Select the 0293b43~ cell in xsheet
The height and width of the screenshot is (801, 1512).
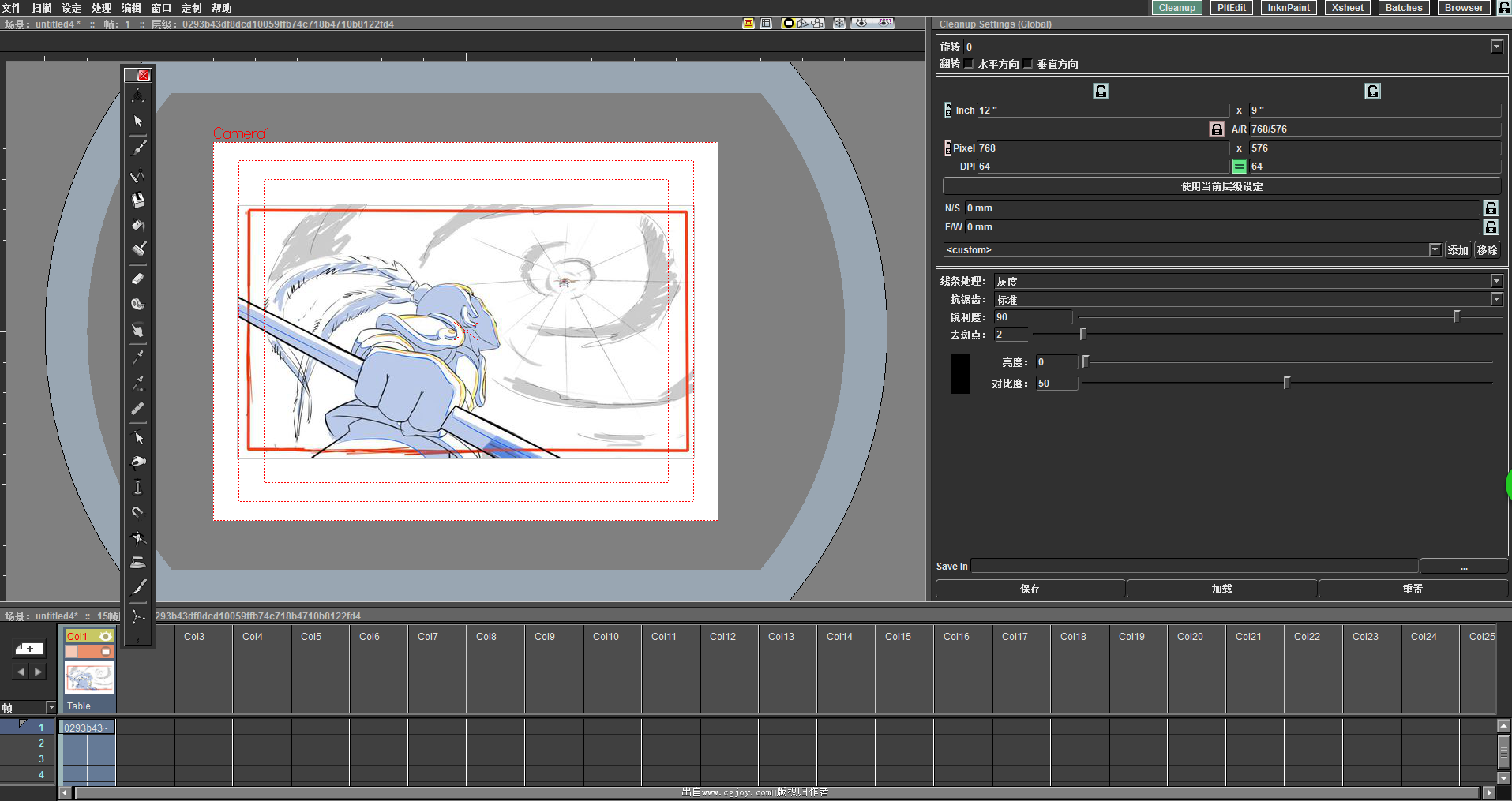tap(87, 728)
